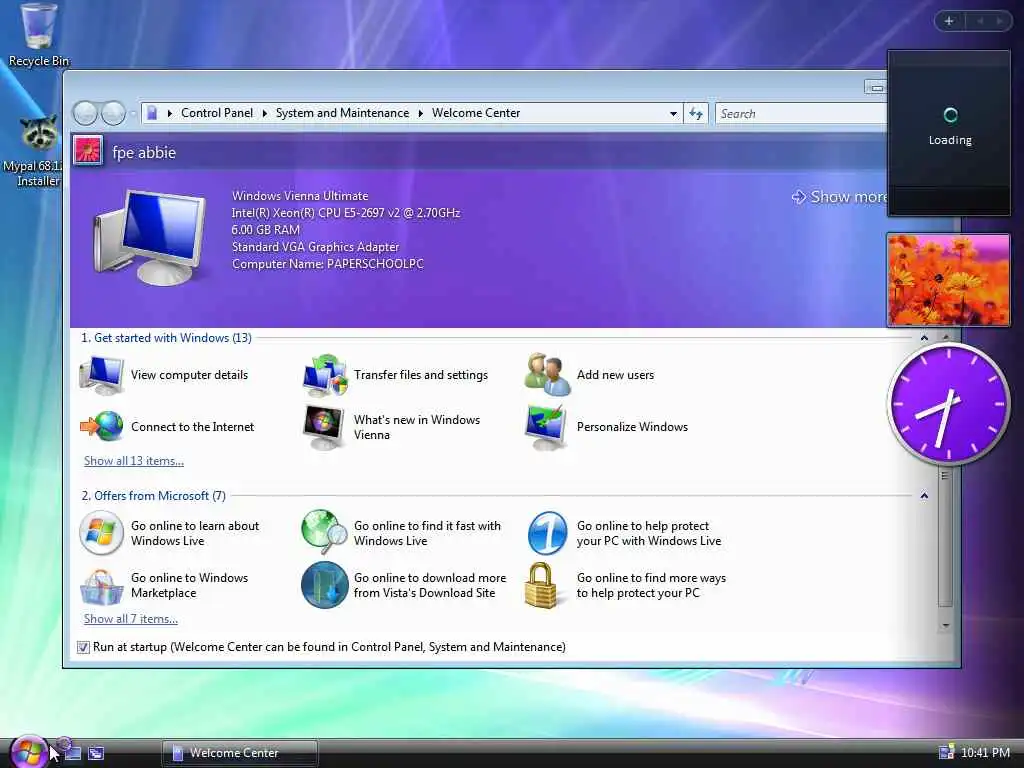Click the System and Maintenance breadcrumb
This screenshot has height=768, width=1024.
tap(342, 113)
